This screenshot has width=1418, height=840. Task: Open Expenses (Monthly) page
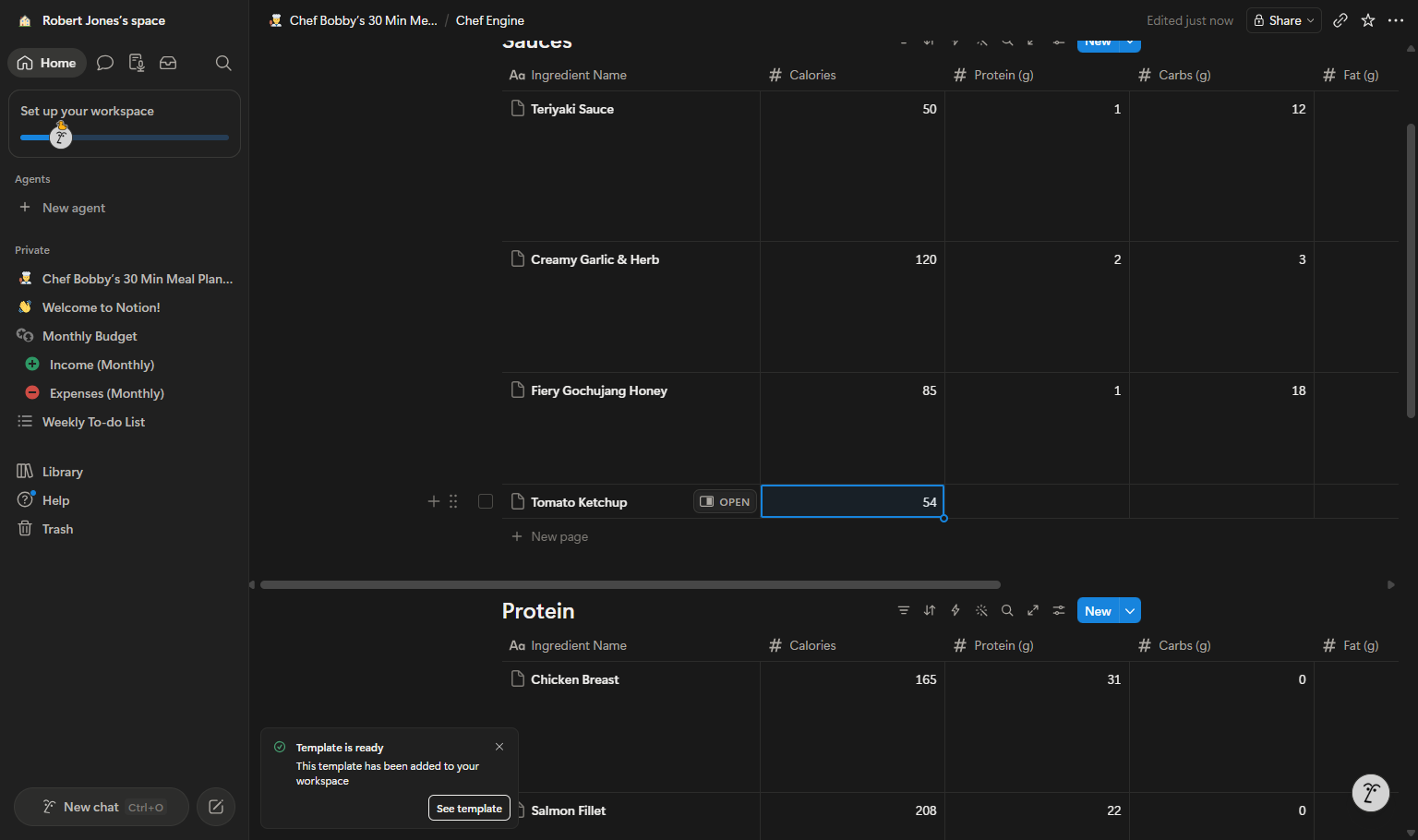[x=125, y=393]
